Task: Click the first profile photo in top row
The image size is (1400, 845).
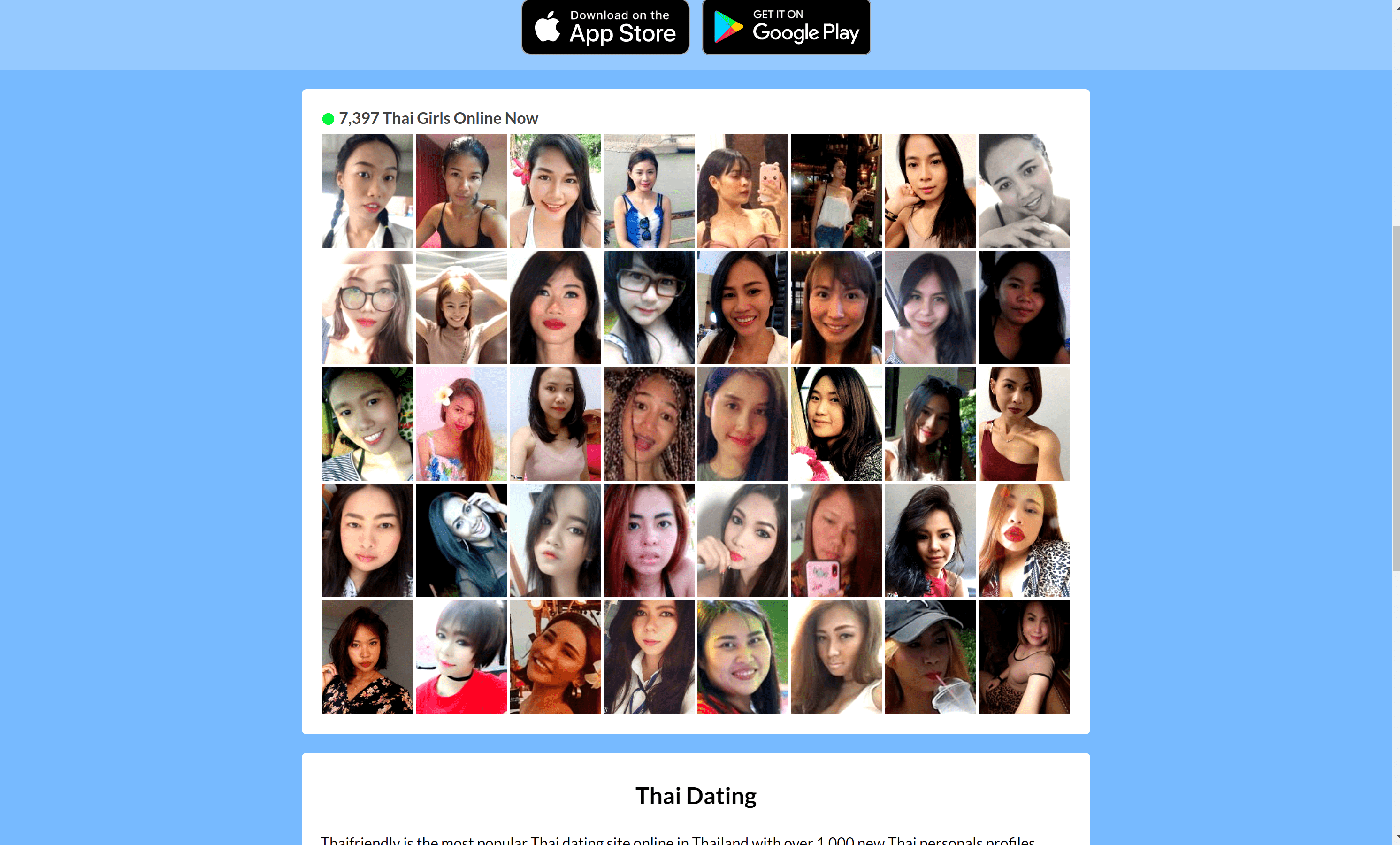Action: click(x=367, y=190)
